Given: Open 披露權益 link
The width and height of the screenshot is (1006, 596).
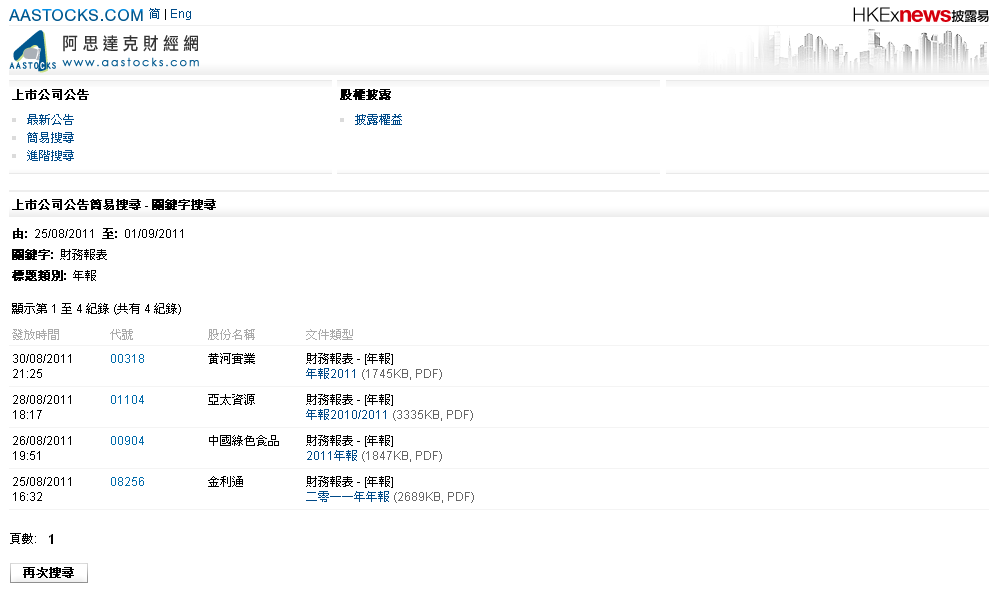Looking at the screenshot, I should 378,120.
